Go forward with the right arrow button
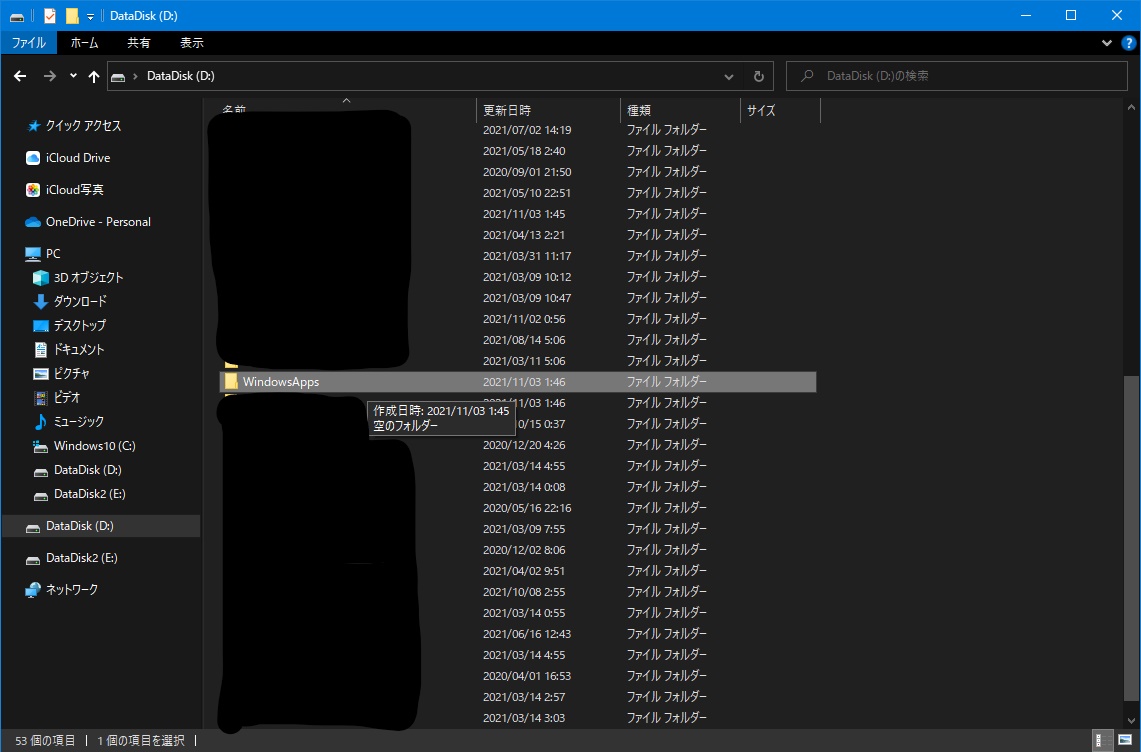 (x=49, y=76)
